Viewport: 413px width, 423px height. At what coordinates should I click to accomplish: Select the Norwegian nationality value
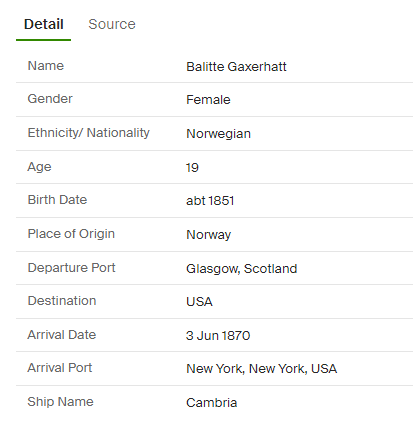click(218, 134)
